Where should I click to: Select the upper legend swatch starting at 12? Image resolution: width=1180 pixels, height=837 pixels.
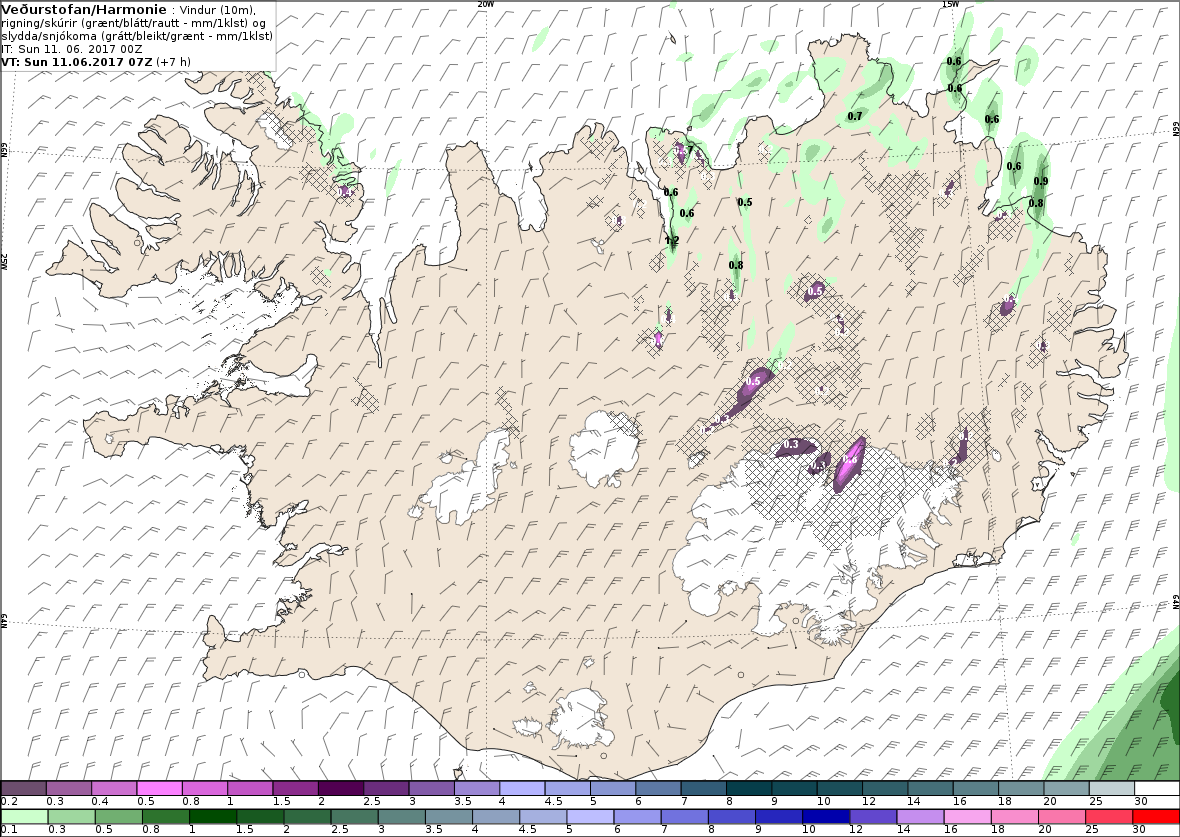coord(885,789)
